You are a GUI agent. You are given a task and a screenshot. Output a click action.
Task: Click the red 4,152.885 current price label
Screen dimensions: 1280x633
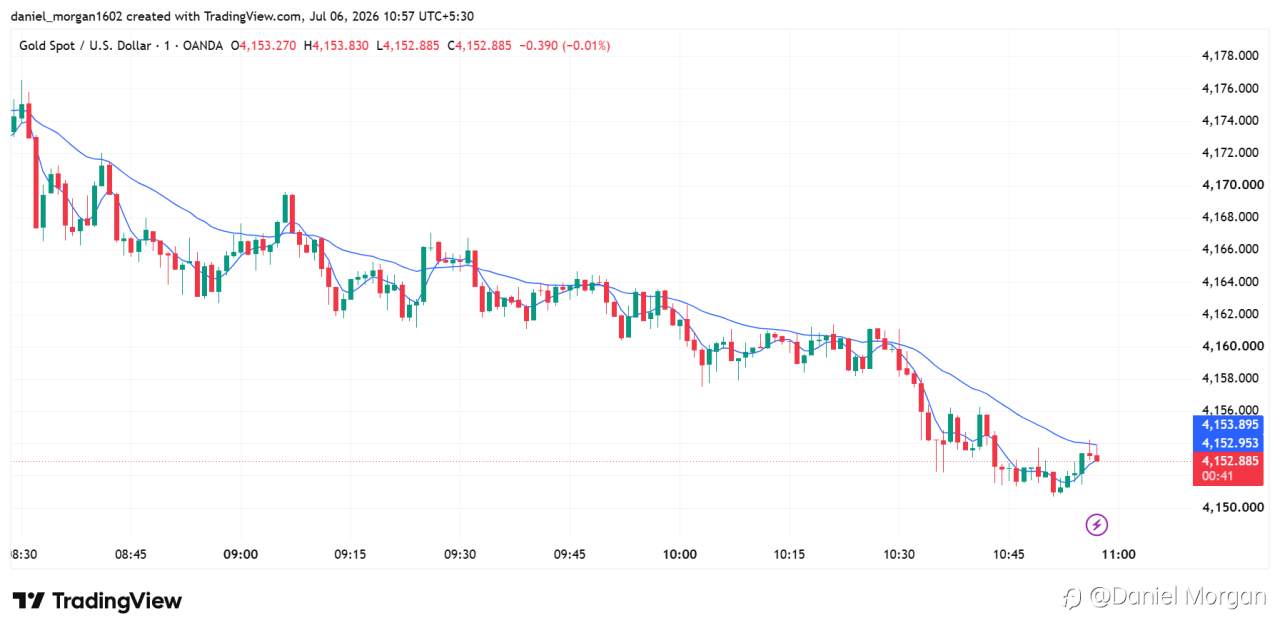(x=1230, y=460)
